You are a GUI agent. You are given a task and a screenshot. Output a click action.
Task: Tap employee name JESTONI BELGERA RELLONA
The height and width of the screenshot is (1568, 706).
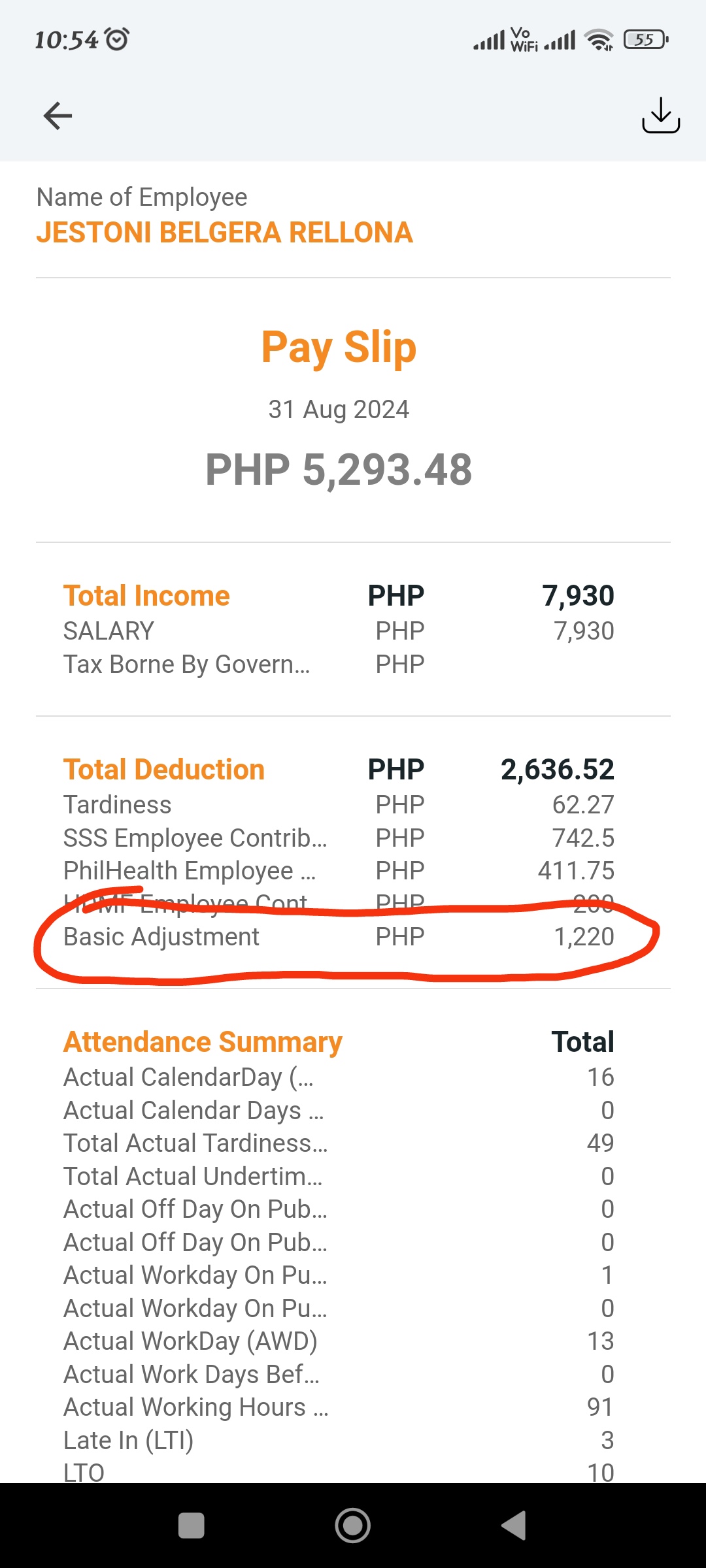tap(224, 233)
